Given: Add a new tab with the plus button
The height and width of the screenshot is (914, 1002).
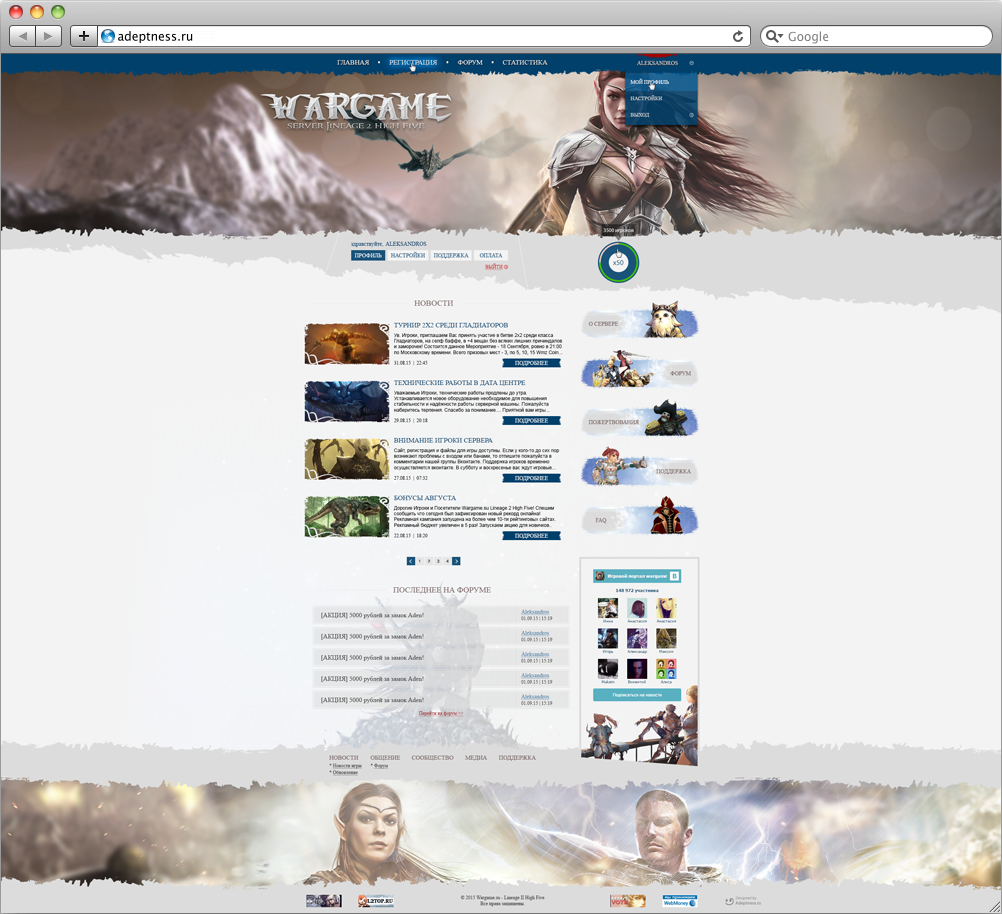Looking at the screenshot, I should click(83, 36).
